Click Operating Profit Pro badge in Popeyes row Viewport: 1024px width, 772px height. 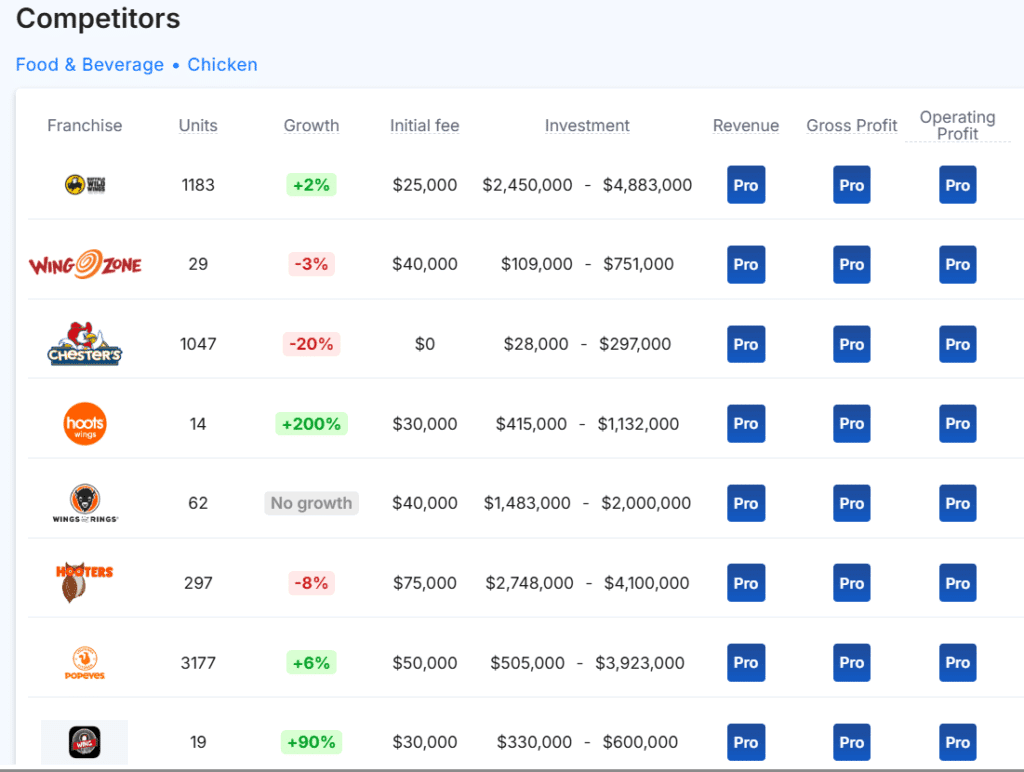coord(957,663)
